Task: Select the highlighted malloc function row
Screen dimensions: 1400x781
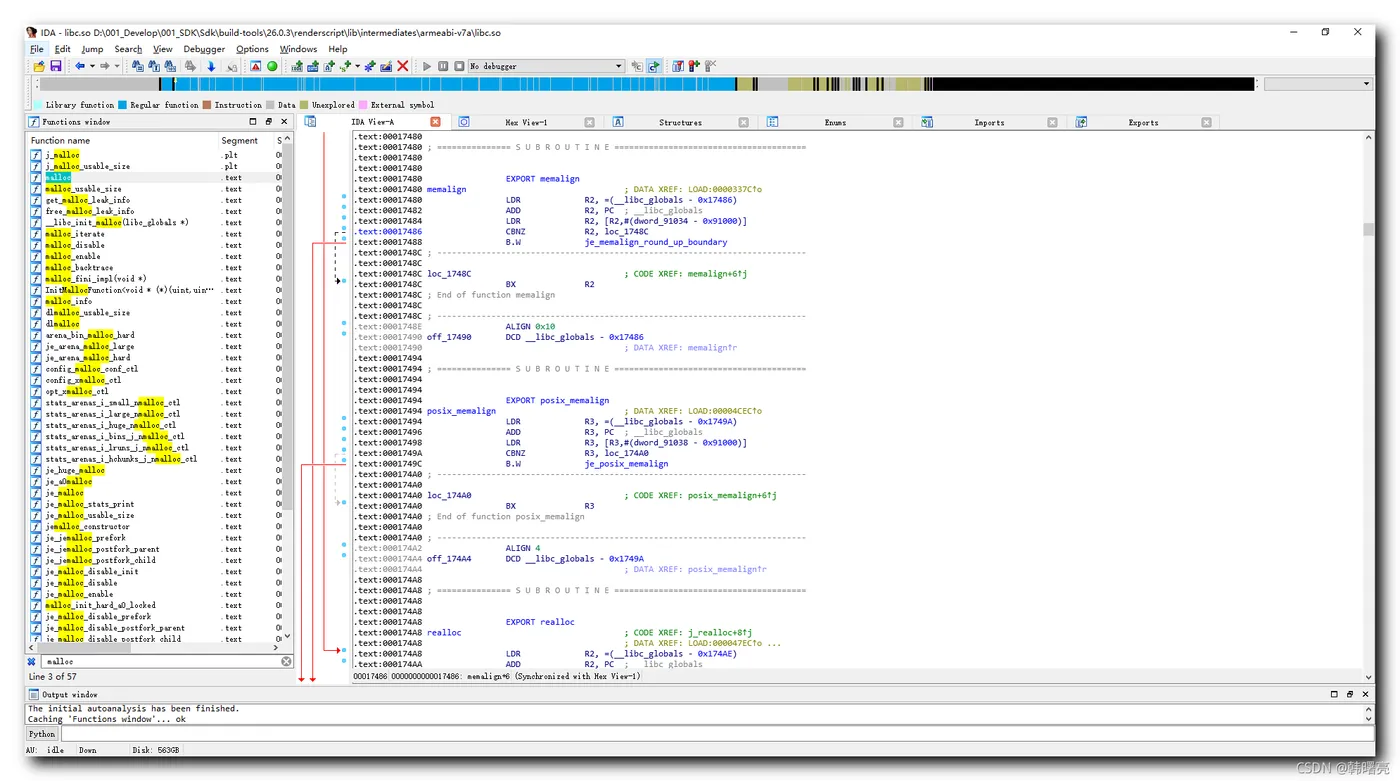Action: (155, 177)
